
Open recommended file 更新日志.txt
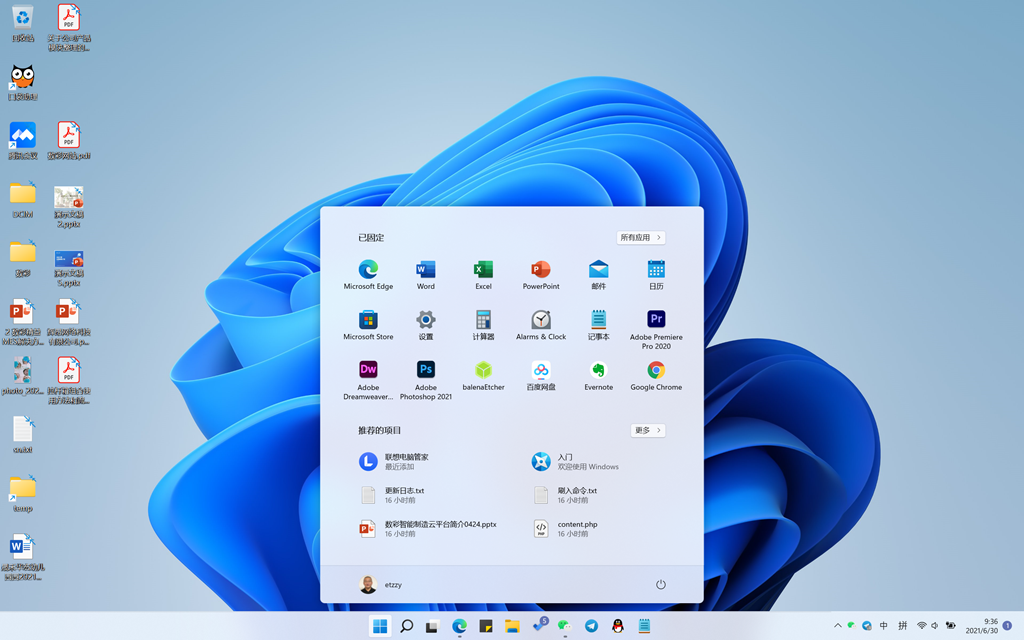pyautogui.click(x=392, y=495)
